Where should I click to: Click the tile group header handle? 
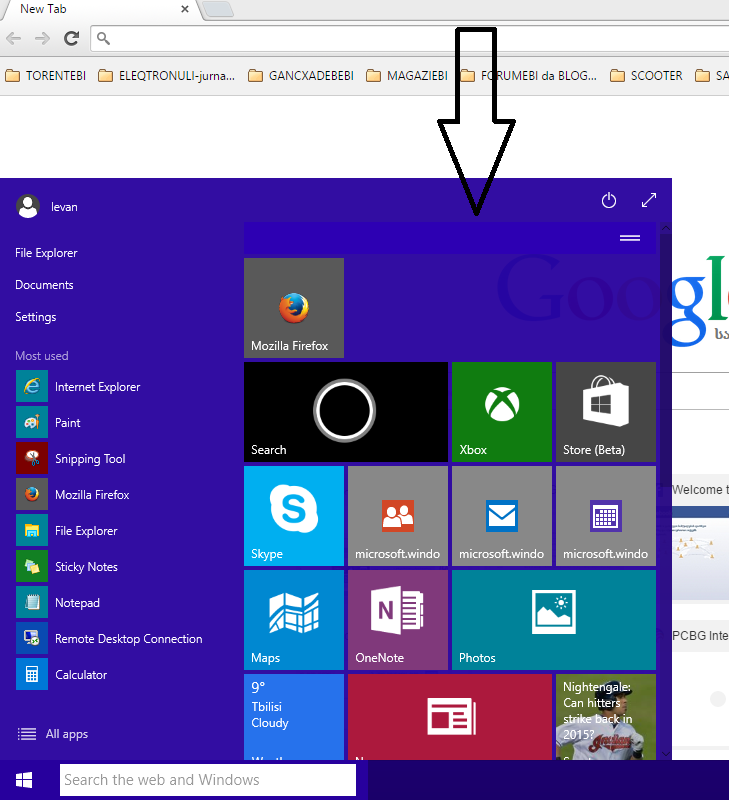pos(630,238)
